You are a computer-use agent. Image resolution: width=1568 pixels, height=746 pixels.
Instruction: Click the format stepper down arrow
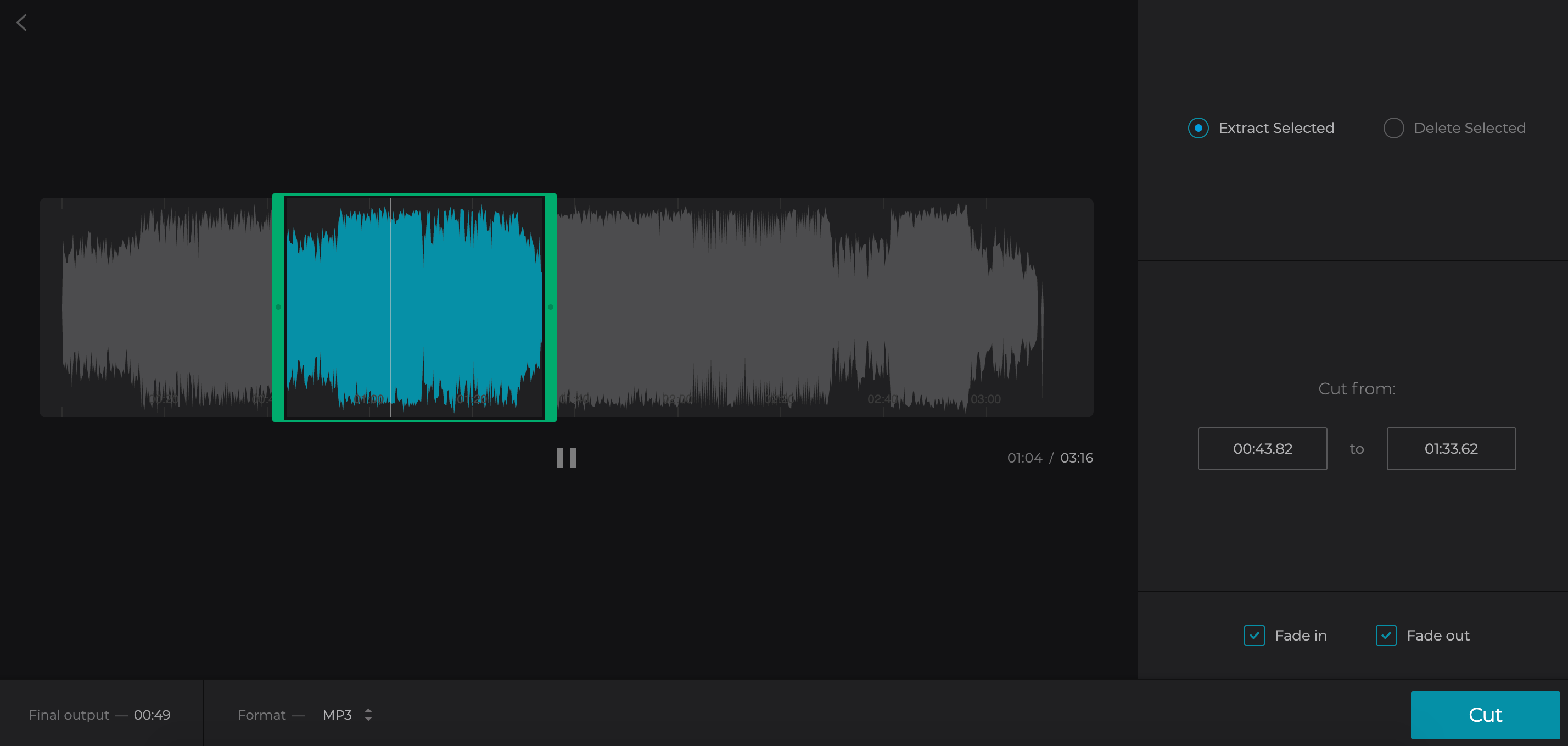click(368, 719)
